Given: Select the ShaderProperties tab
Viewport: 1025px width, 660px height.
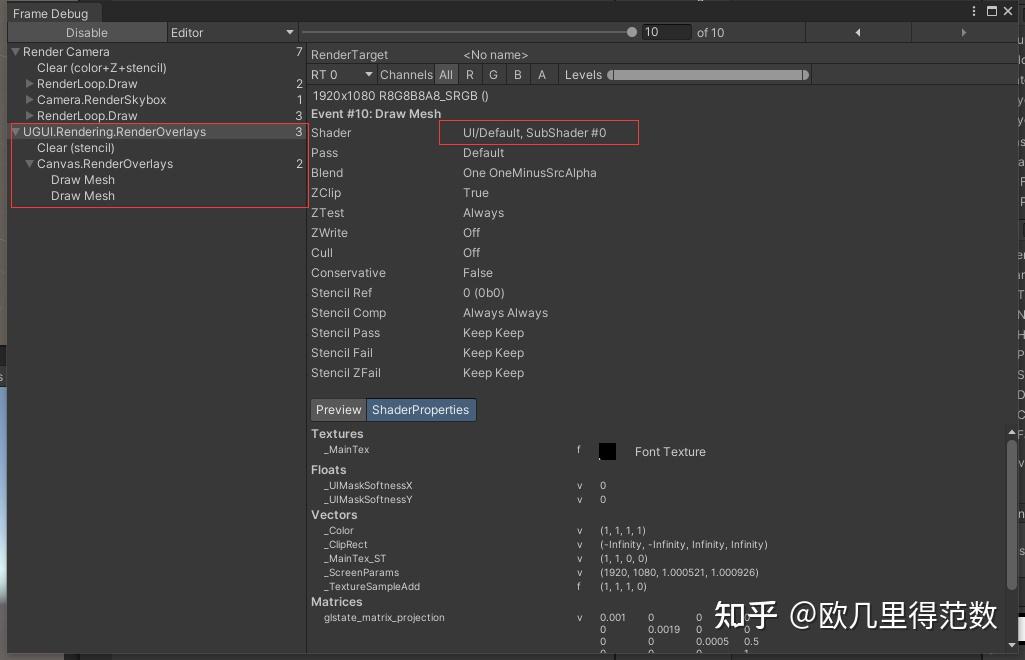Looking at the screenshot, I should click(422, 410).
